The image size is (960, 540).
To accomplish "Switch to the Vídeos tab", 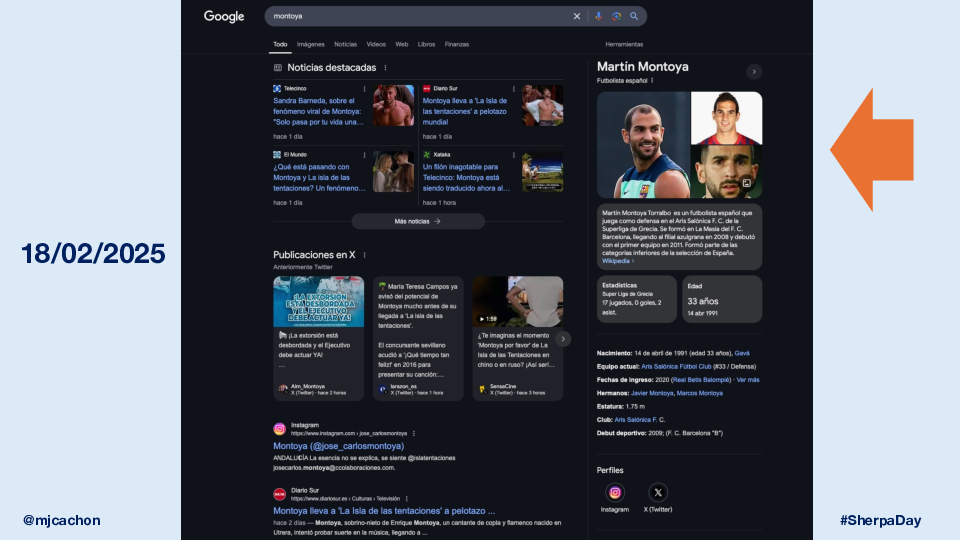I will [x=376, y=44].
